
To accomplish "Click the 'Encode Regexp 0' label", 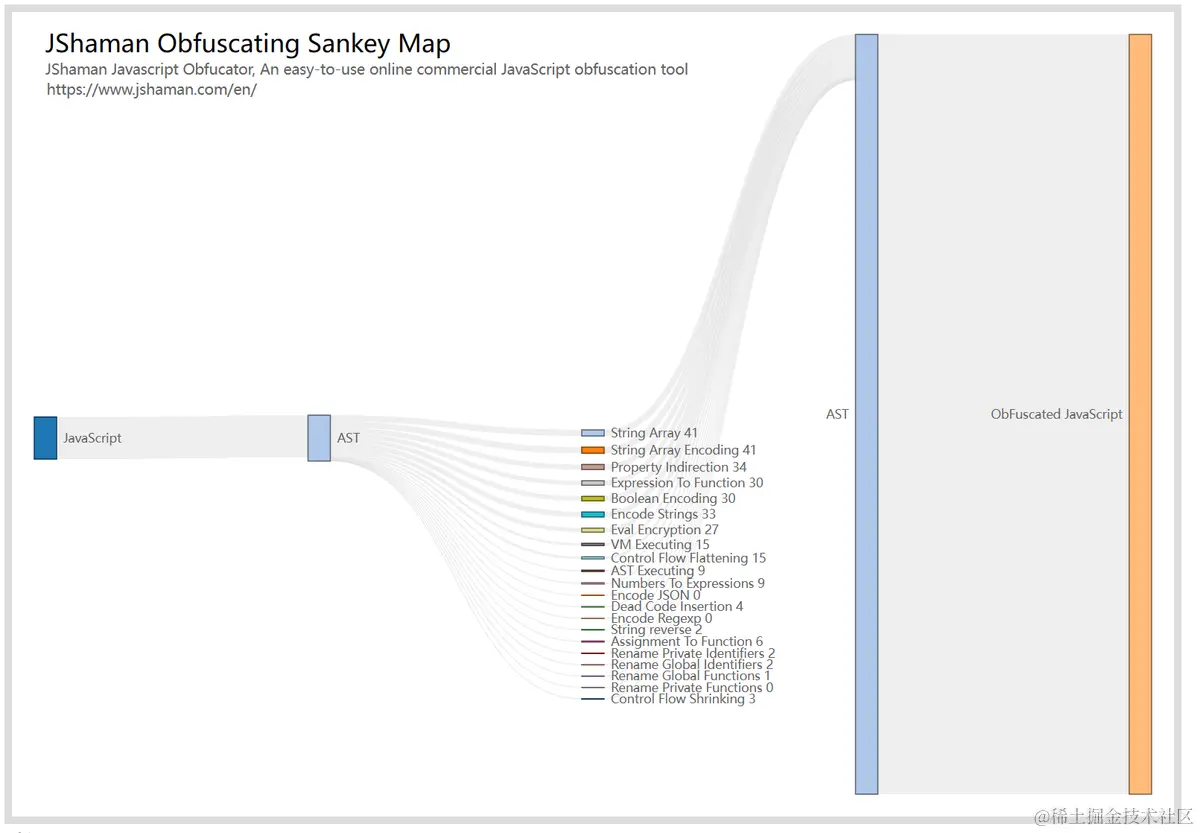I will point(662,619).
